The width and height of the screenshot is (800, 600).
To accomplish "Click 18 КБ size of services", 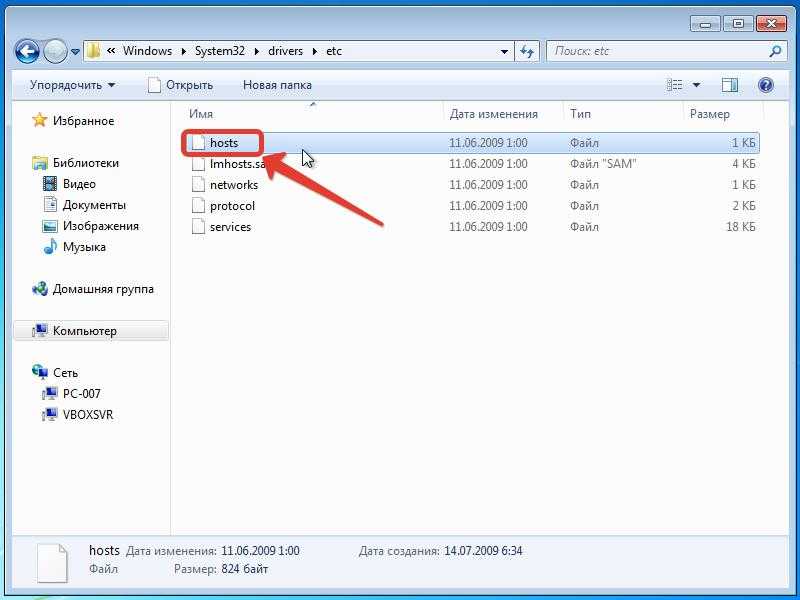I will coord(740,227).
